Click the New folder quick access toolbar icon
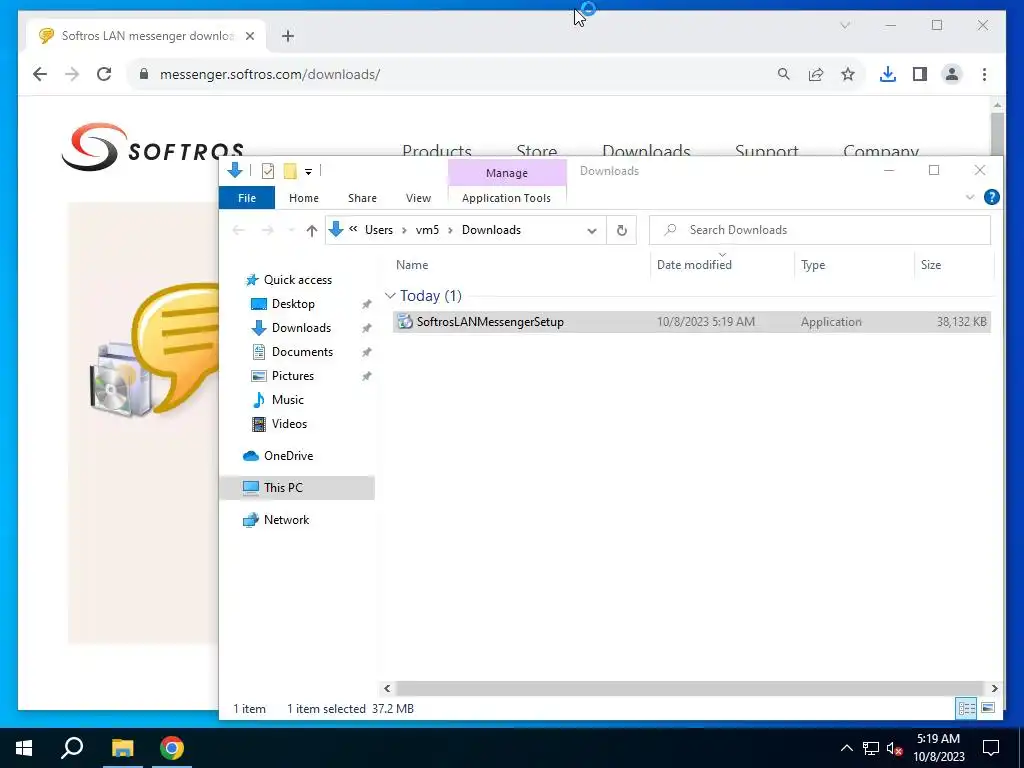Image resolution: width=1024 pixels, height=768 pixels. click(x=290, y=171)
